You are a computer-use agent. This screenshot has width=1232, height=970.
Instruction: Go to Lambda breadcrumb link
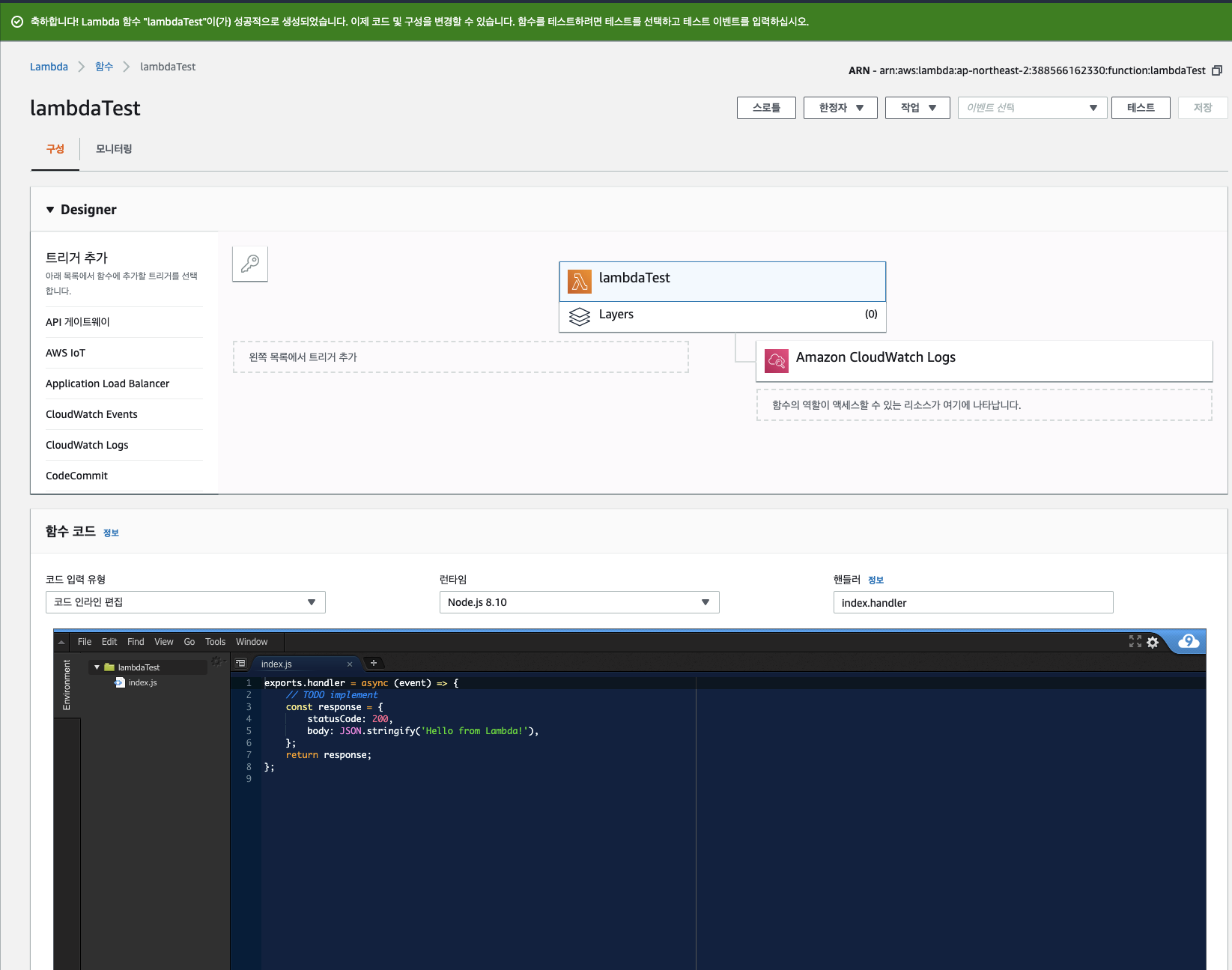pyautogui.click(x=49, y=67)
